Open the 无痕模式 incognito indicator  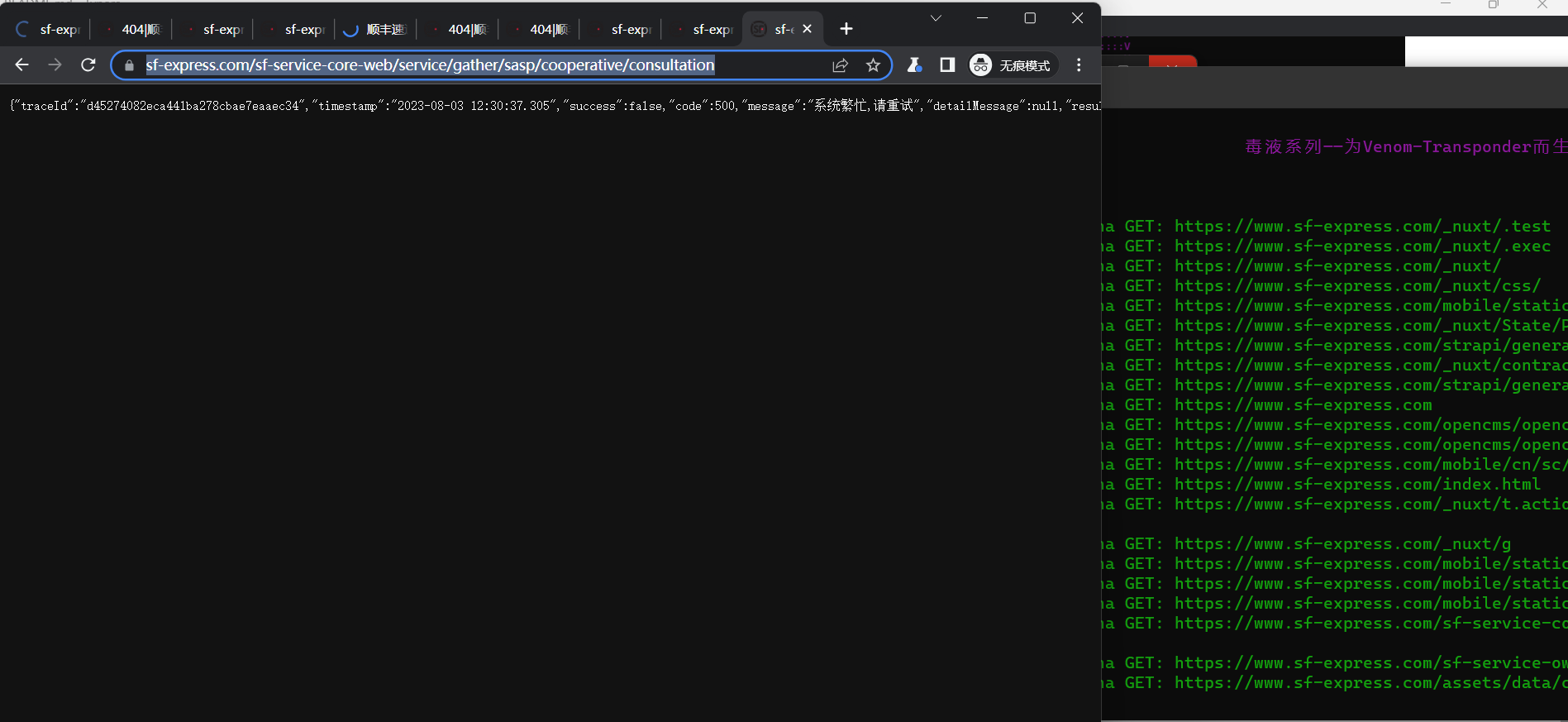pos(1013,65)
